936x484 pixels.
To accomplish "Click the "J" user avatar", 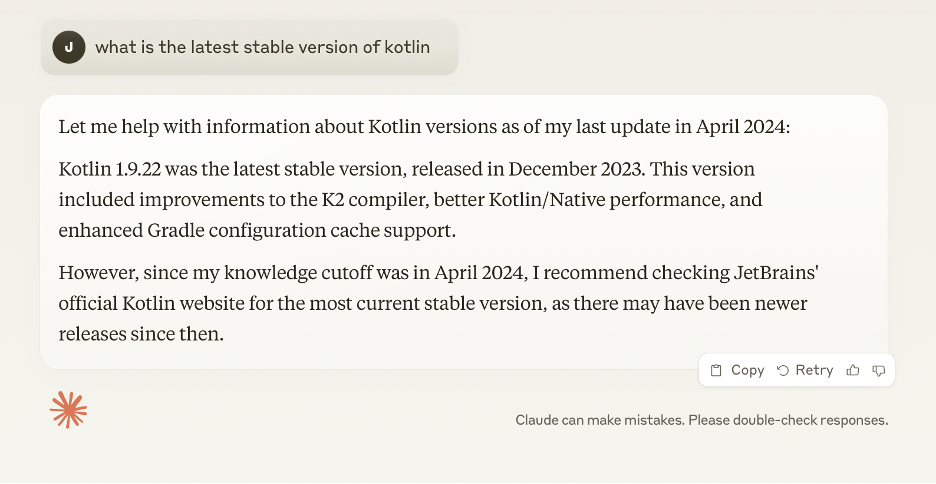I will (68, 47).
